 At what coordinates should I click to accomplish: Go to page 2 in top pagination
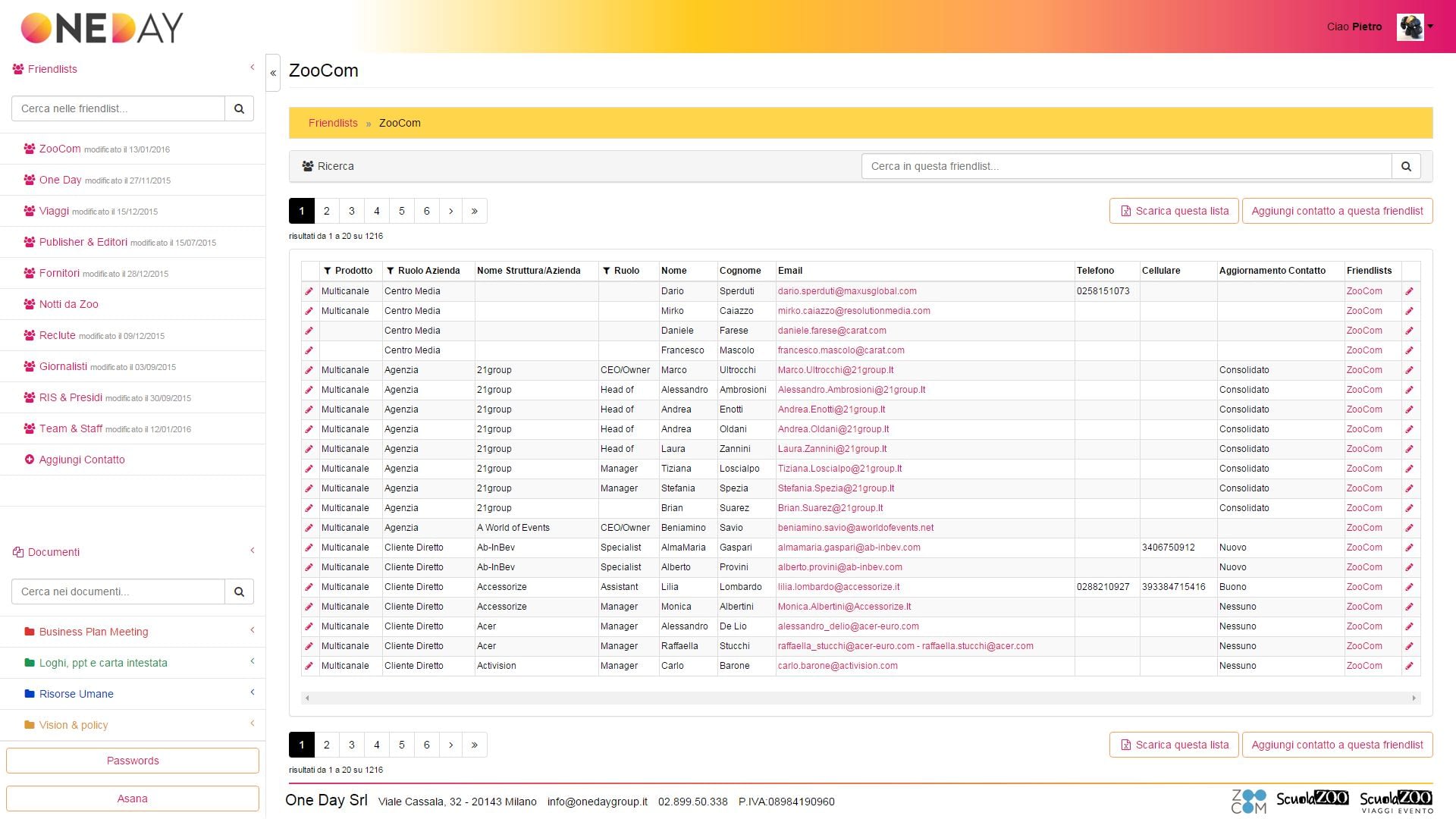click(327, 211)
